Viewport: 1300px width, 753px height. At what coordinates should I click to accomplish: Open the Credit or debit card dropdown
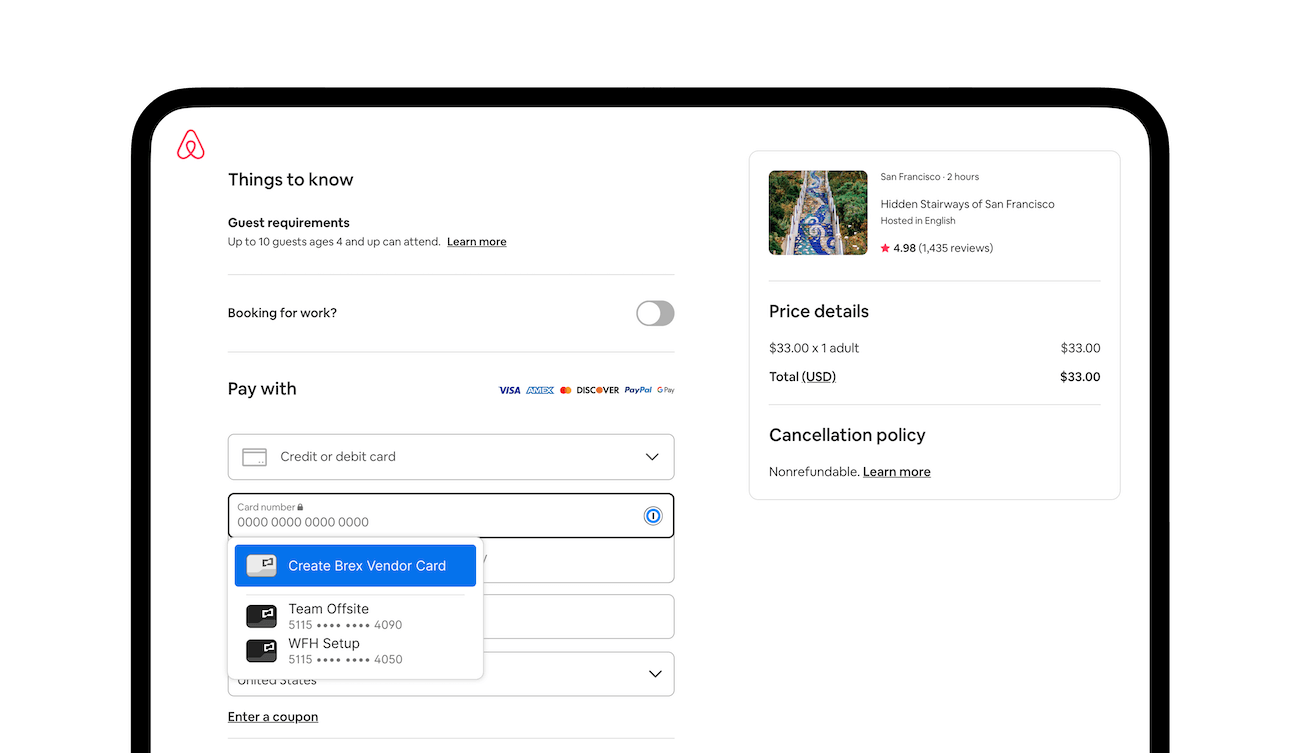pos(451,457)
